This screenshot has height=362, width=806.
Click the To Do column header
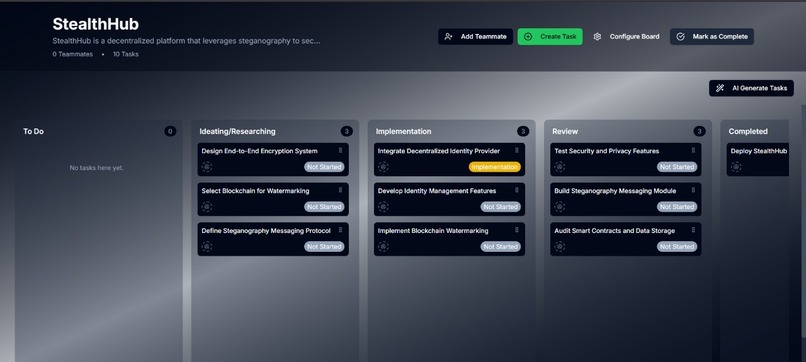point(33,132)
